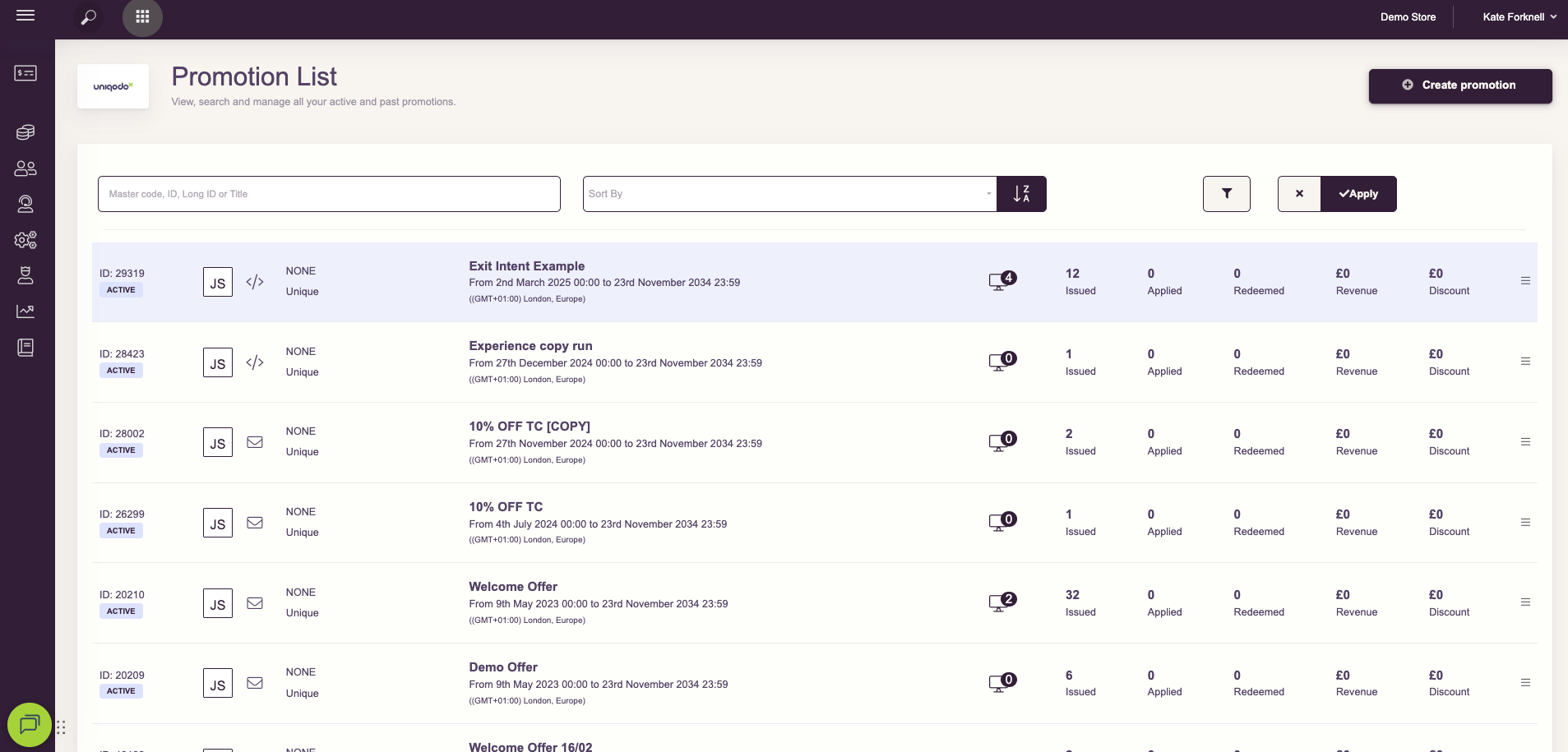Viewport: 1568px width, 752px height.
Task: Toggle sort direction Z-A button
Action: (x=1021, y=194)
